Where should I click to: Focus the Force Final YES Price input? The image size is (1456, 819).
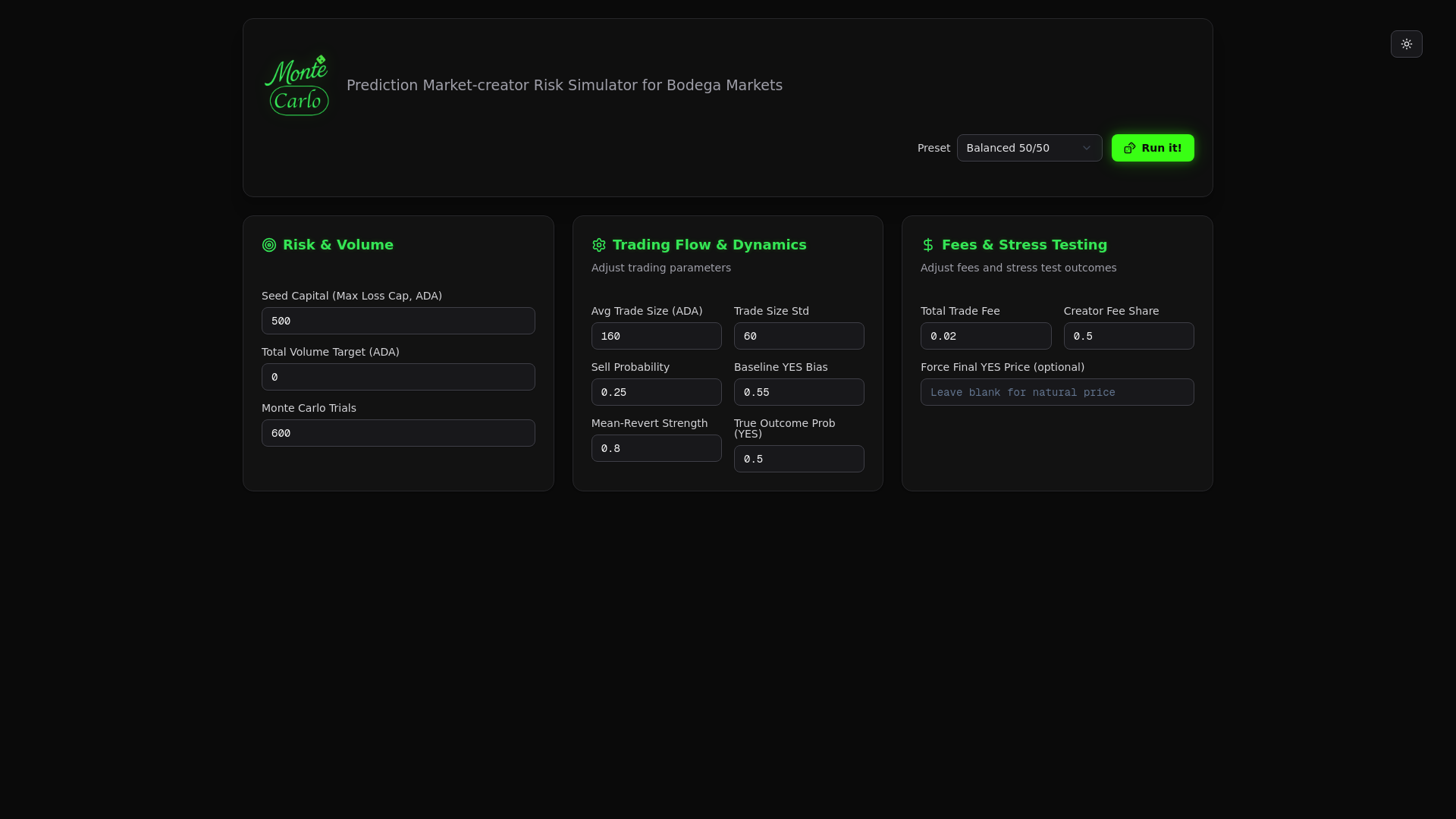point(1057,392)
